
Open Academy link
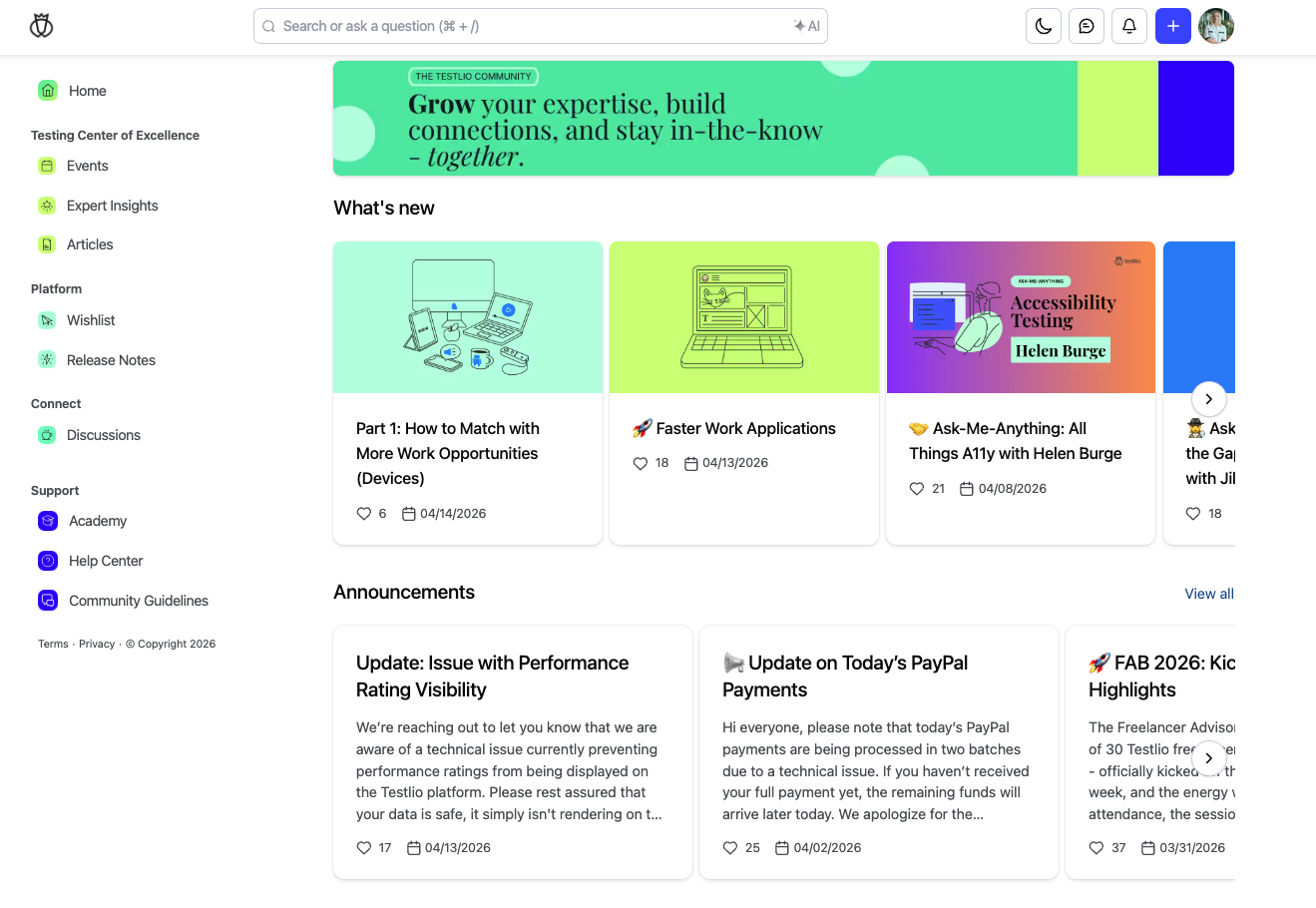[x=98, y=521]
